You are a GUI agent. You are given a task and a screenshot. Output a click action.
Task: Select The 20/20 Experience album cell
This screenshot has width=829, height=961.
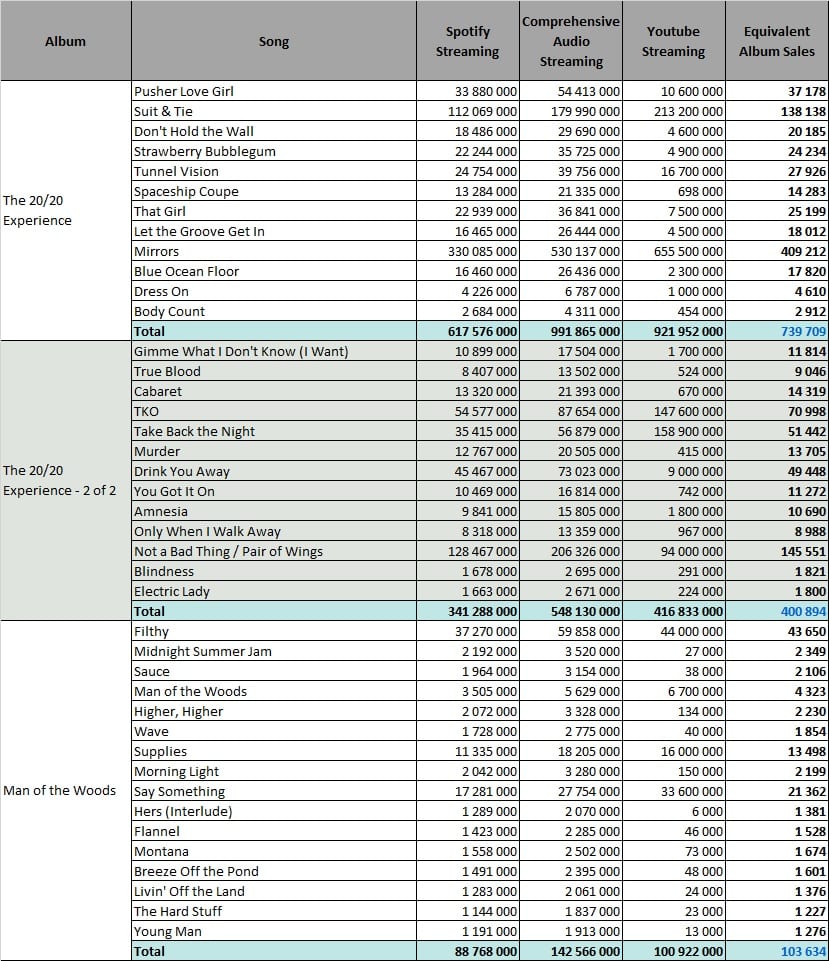coord(66,210)
